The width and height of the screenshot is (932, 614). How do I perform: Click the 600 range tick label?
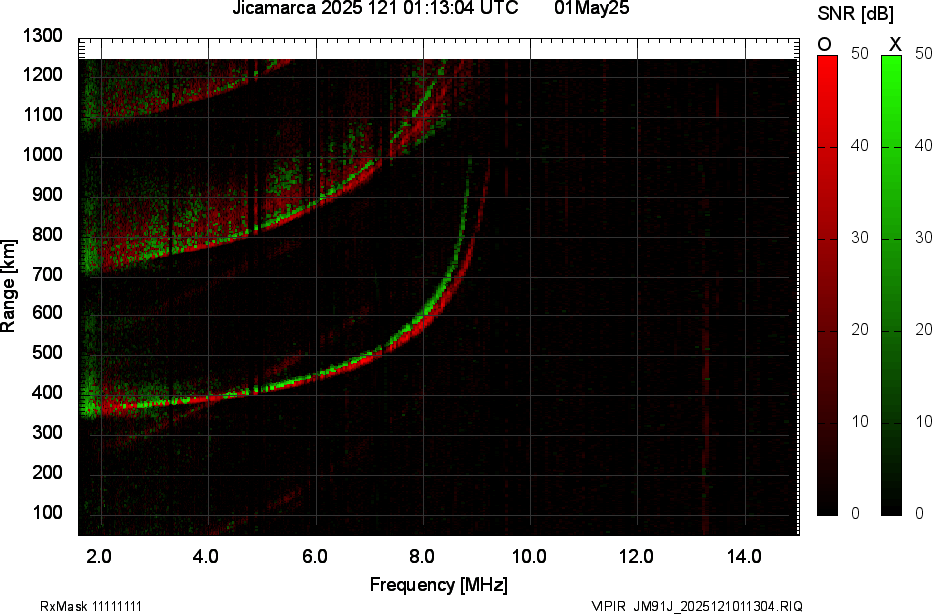pyautogui.click(x=47, y=313)
